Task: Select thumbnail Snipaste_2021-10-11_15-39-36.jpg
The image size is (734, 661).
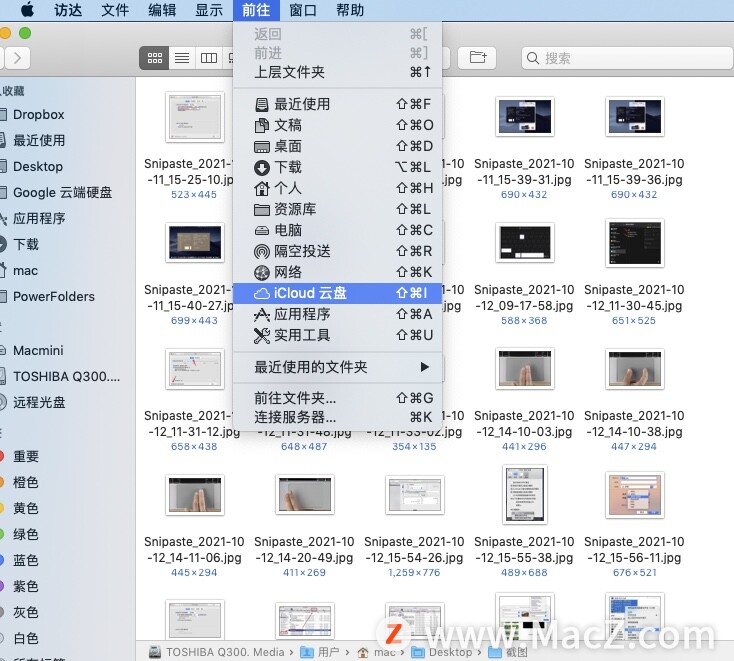Action: (634, 117)
